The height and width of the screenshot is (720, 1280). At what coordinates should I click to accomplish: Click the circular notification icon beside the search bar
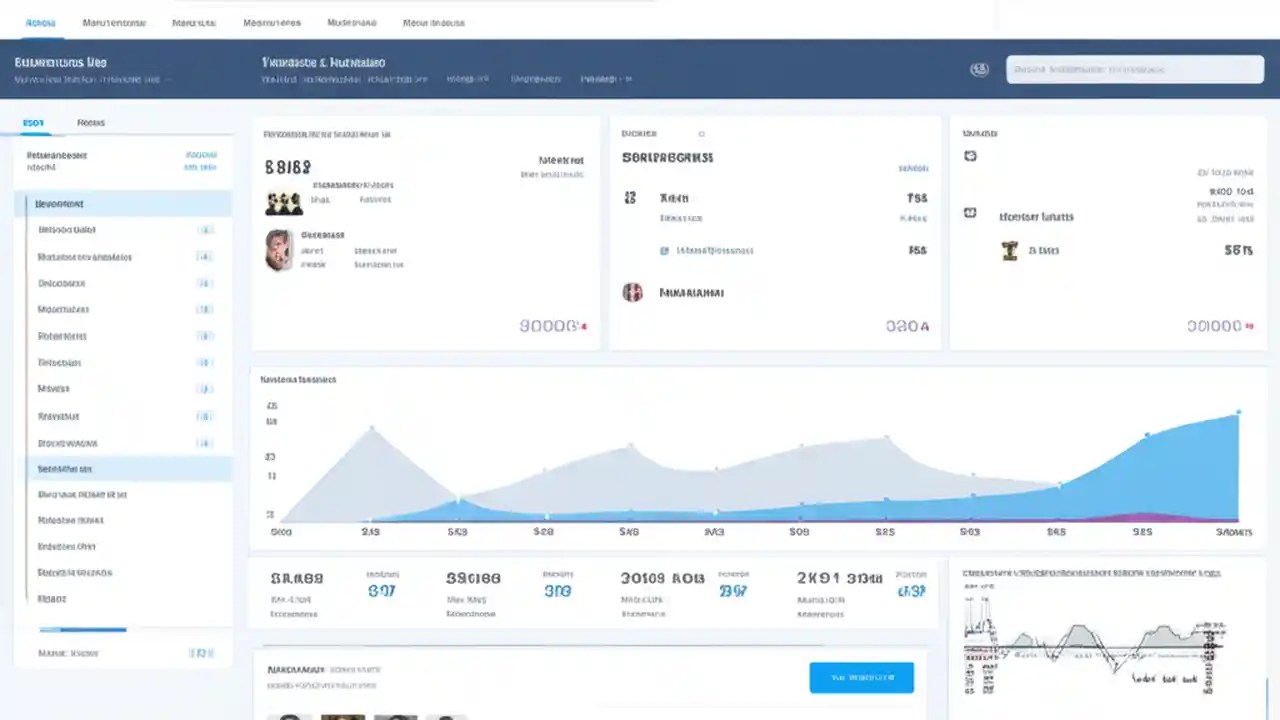979,69
